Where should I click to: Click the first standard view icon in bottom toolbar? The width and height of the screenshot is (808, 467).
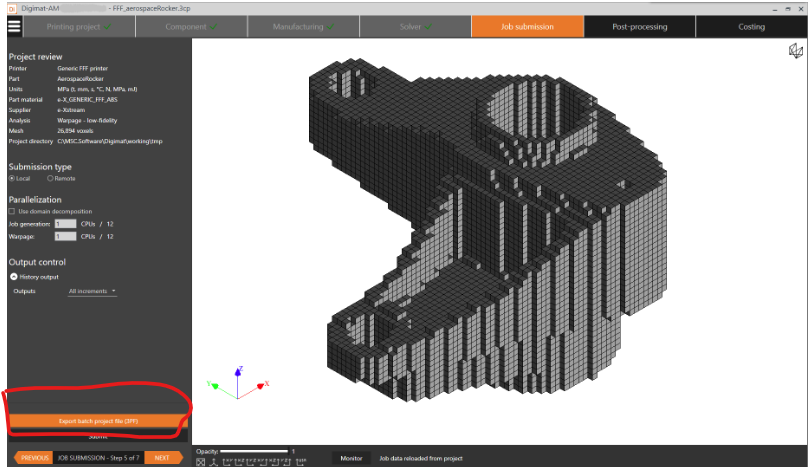pyautogui.click(x=227, y=461)
